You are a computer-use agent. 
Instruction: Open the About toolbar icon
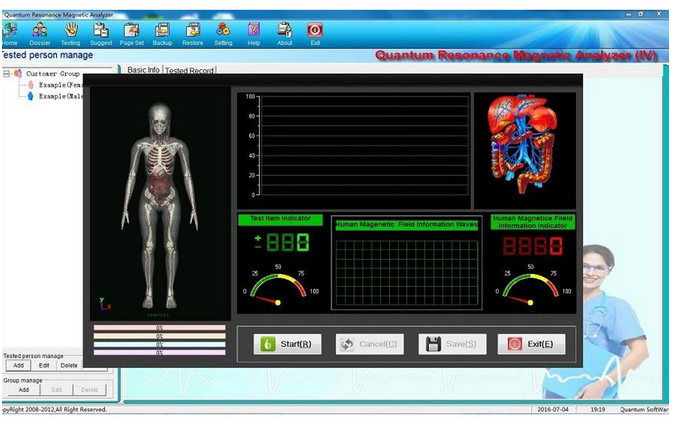pos(285,34)
